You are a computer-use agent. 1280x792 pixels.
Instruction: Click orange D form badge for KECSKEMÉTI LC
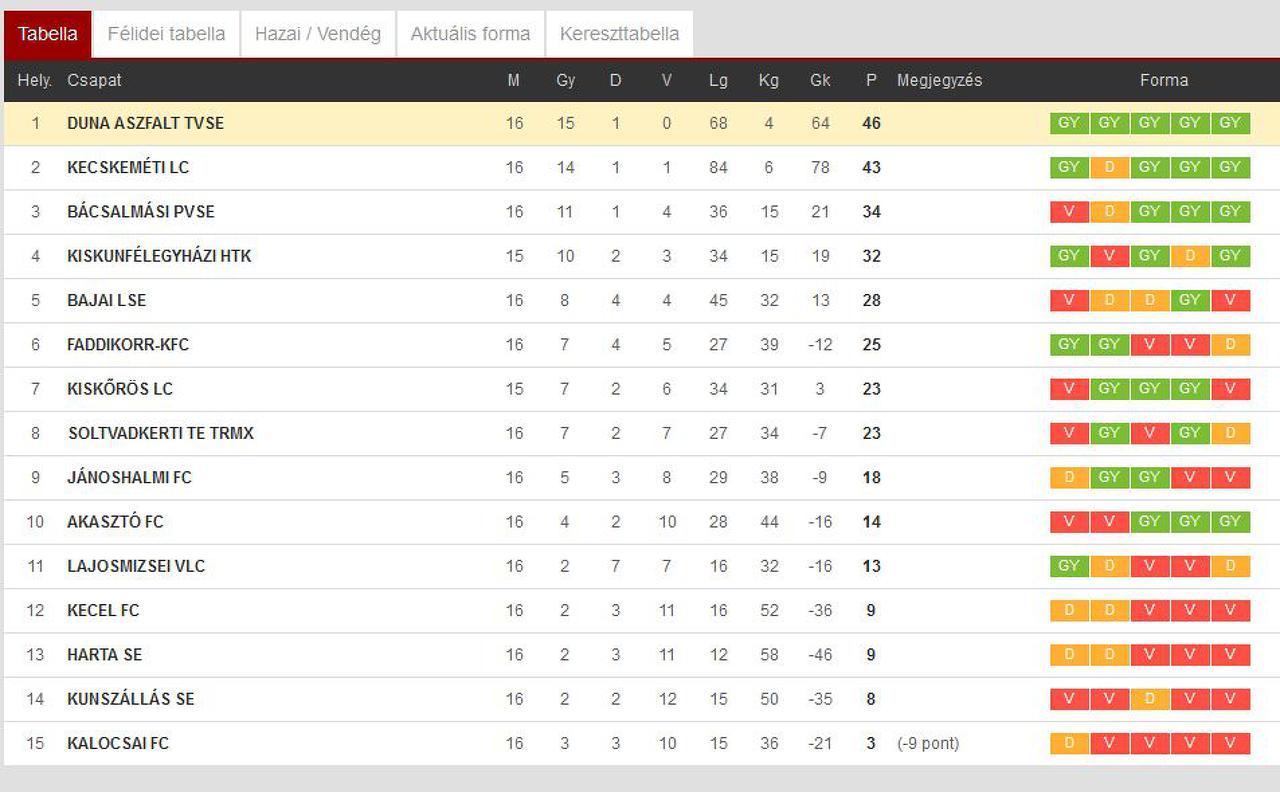pyautogui.click(x=1109, y=167)
